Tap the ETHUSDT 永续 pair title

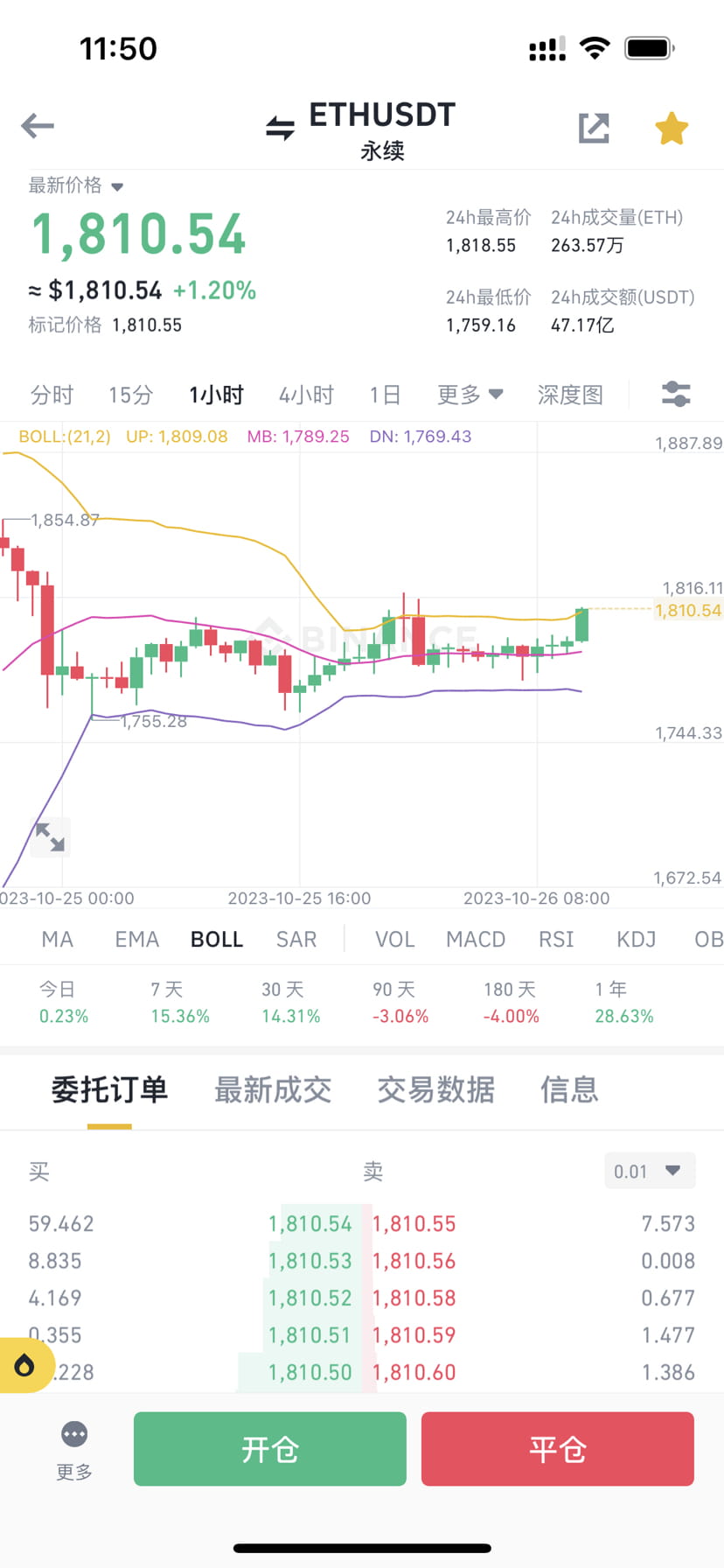(x=382, y=130)
